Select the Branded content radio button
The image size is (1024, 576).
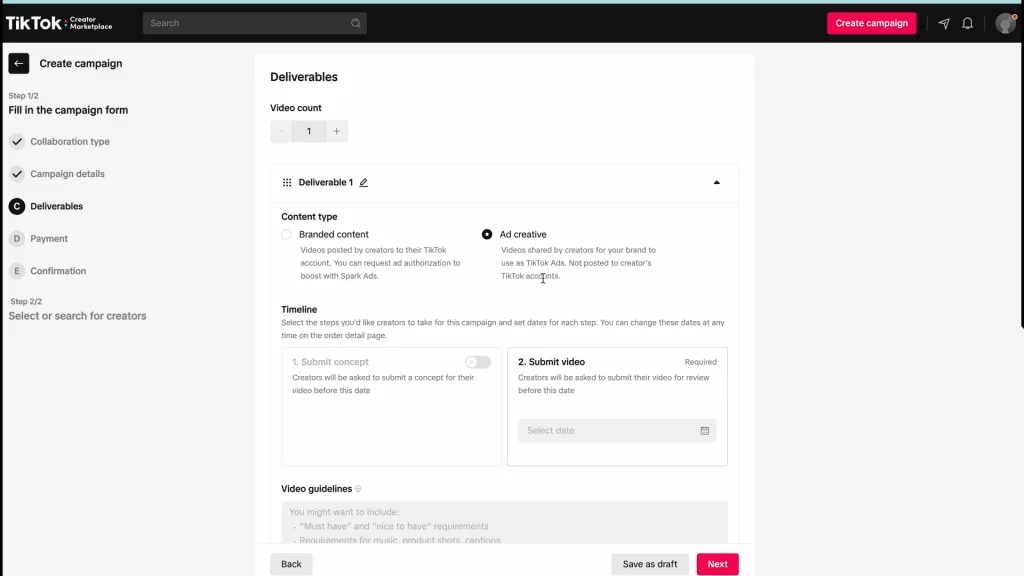click(287, 234)
